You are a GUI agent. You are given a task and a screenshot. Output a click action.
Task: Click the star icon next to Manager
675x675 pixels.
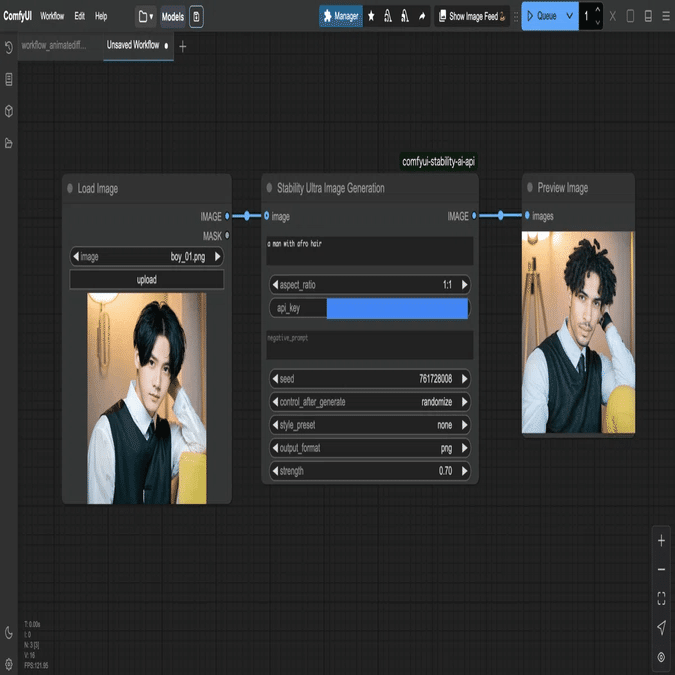click(371, 16)
